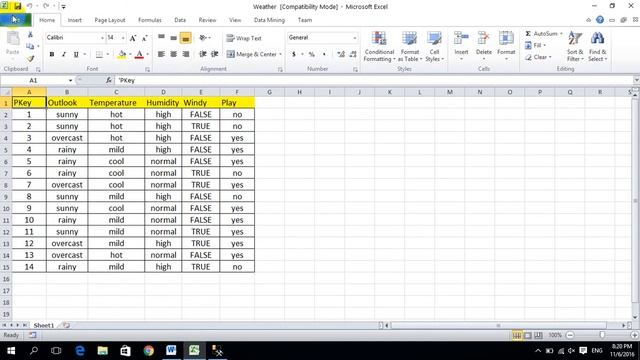Toggle Italic formatting
The width and height of the screenshot is (640, 360).
64,54
